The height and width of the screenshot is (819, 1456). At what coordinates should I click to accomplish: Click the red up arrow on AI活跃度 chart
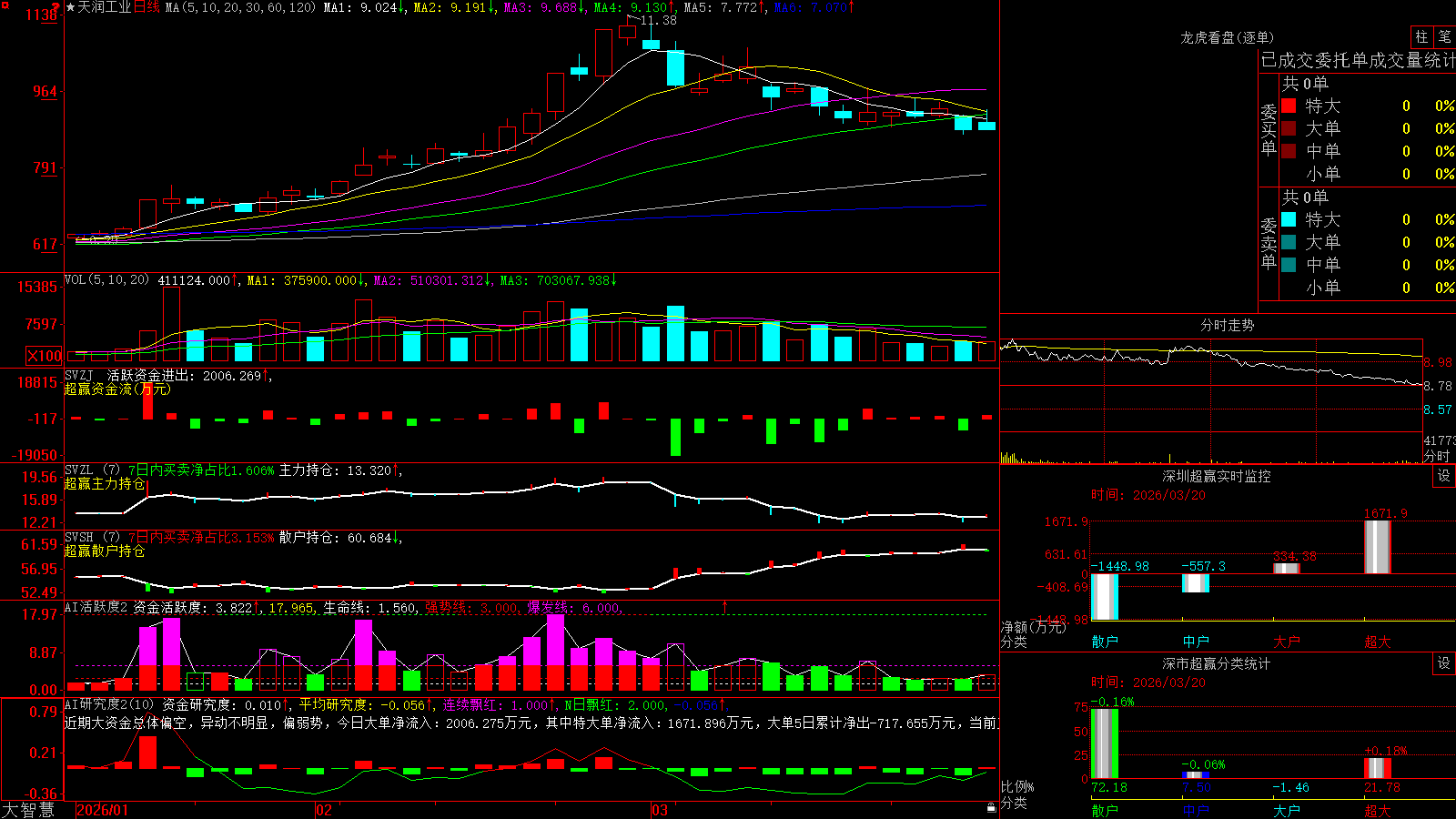pyautogui.click(x=725, y=606)
